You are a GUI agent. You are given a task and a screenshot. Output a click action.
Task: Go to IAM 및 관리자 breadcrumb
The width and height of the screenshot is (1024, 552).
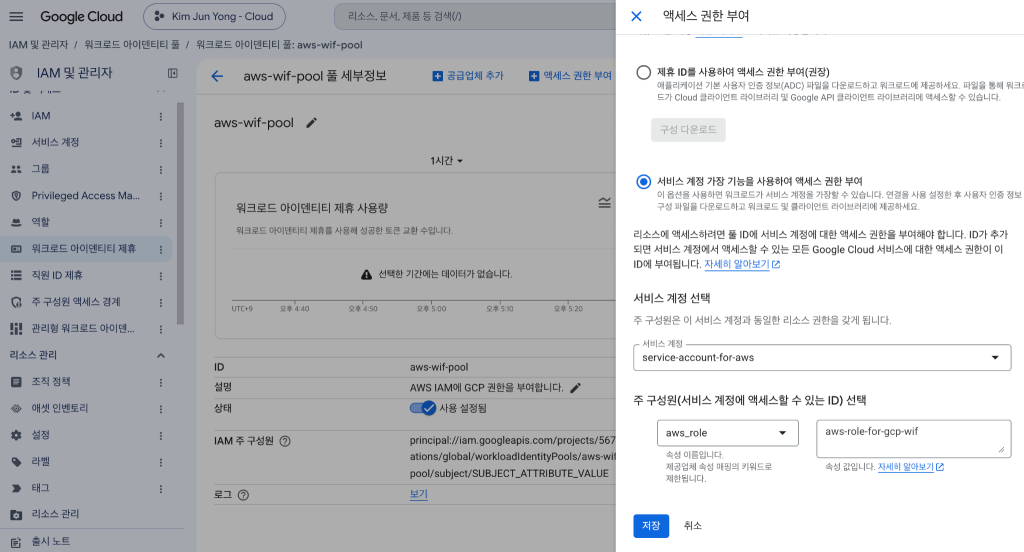click(x=39, y=44)
